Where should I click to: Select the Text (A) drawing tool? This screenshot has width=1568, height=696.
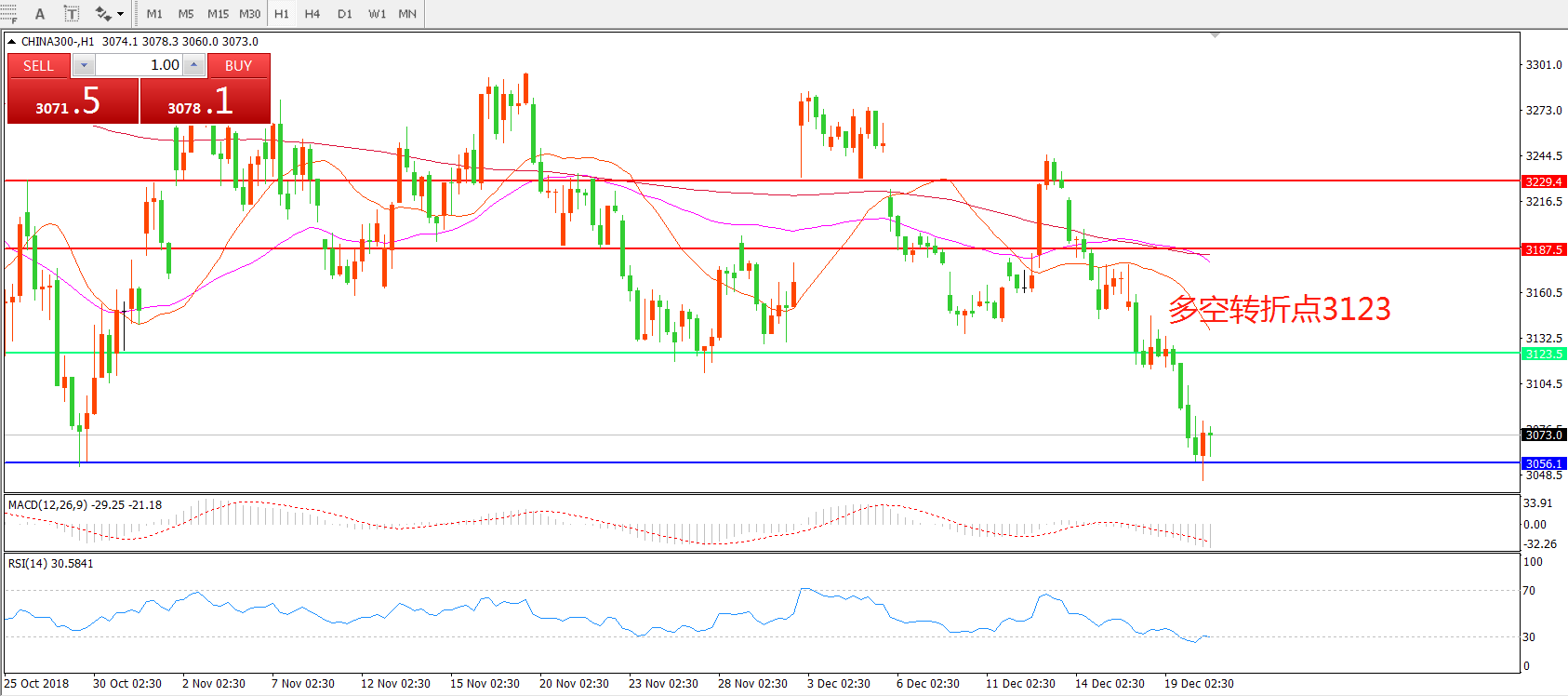coord(40,14)
